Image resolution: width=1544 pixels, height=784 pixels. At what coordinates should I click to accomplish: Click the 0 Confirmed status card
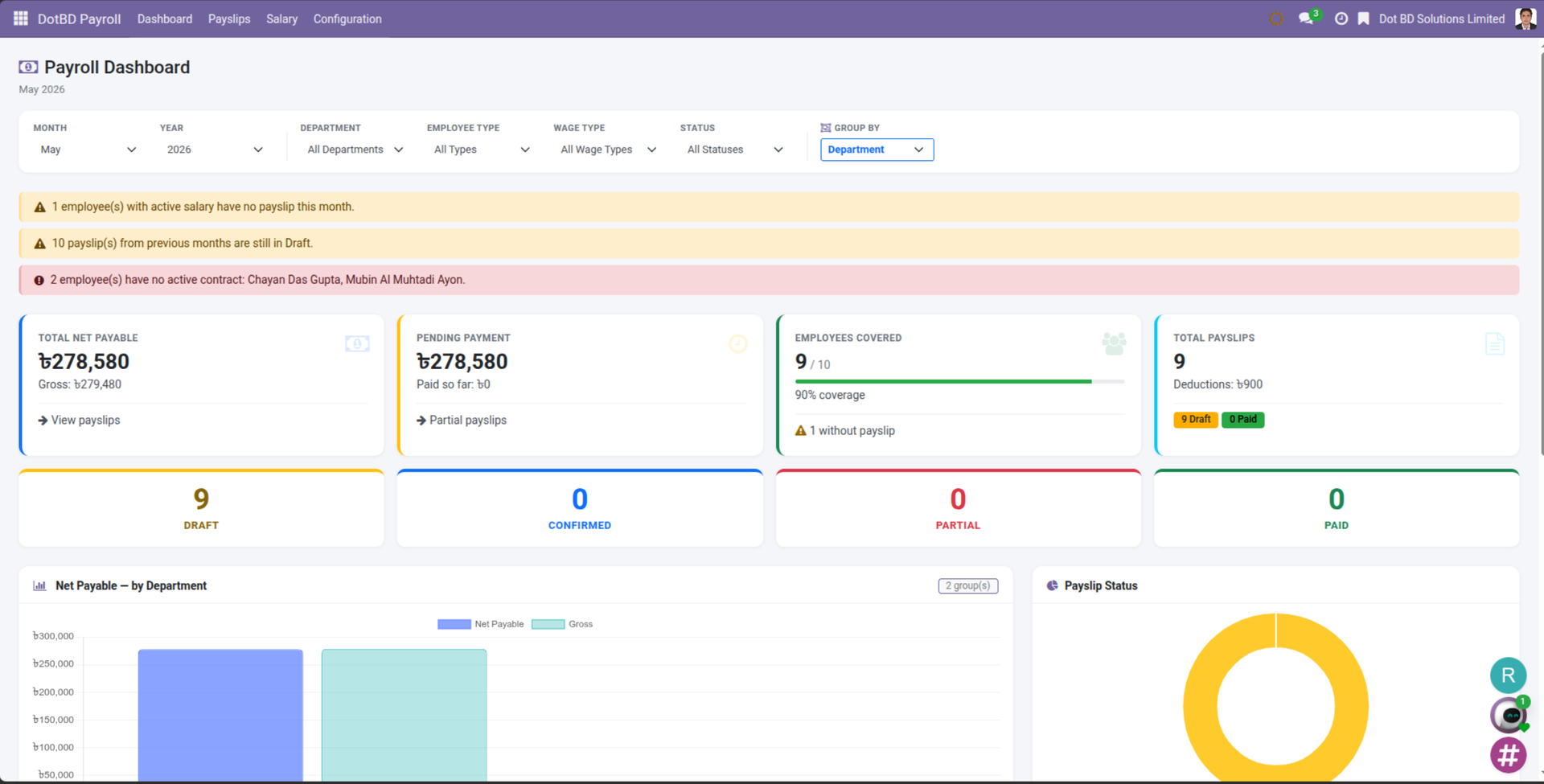tap(580, 508)
